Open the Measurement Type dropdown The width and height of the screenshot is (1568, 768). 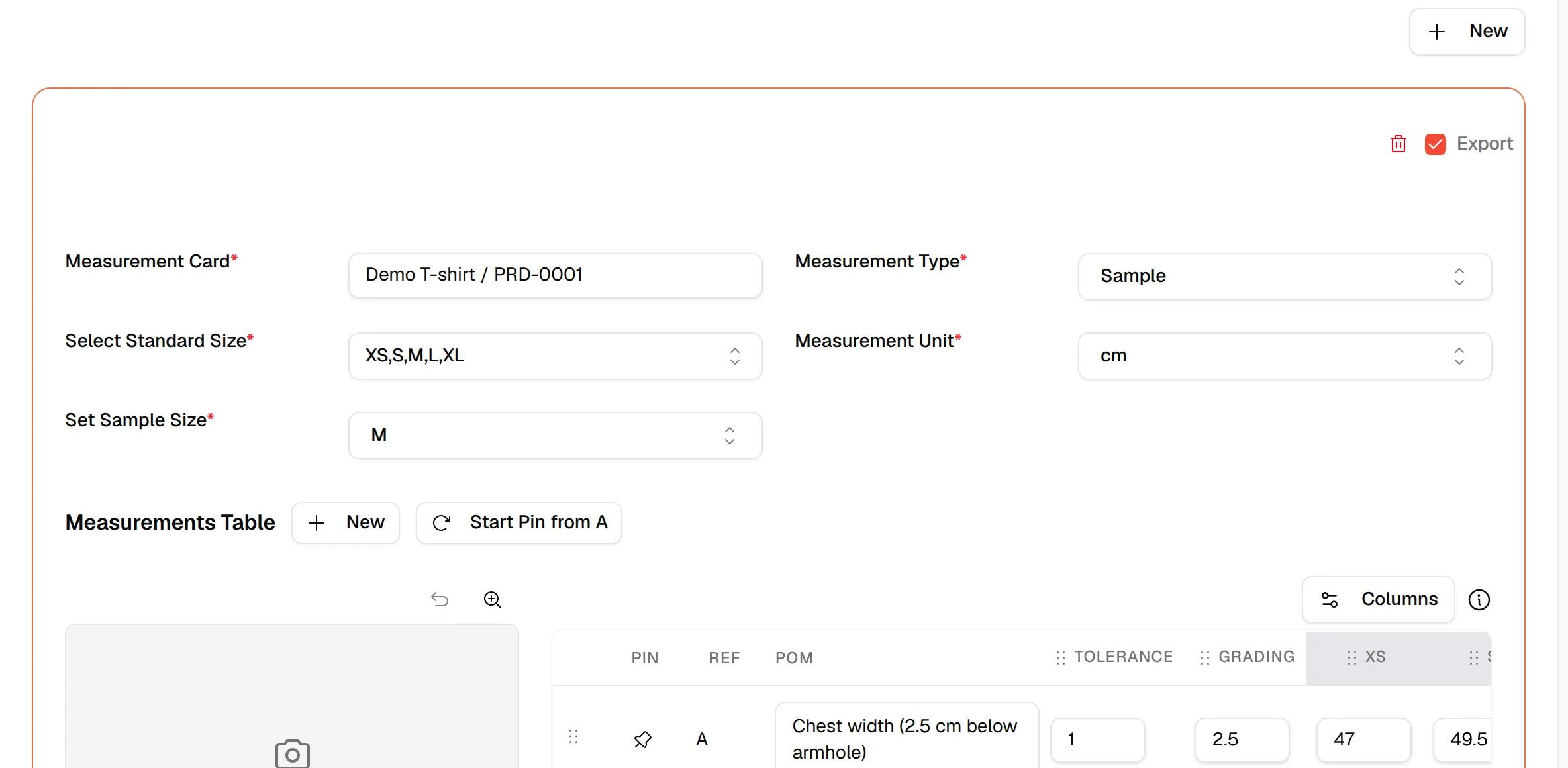1285,276
